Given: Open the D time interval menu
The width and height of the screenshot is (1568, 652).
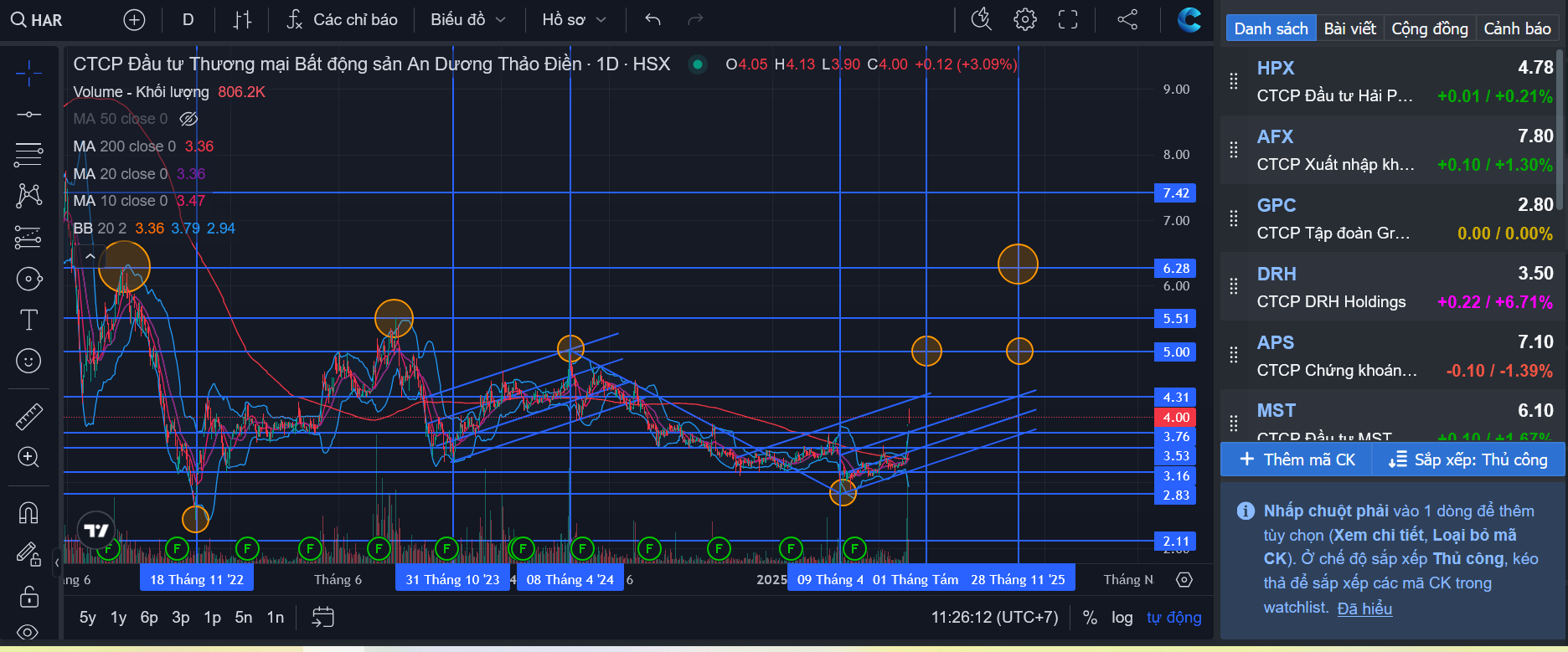Looking at the screenshot, I should (188, 20).
